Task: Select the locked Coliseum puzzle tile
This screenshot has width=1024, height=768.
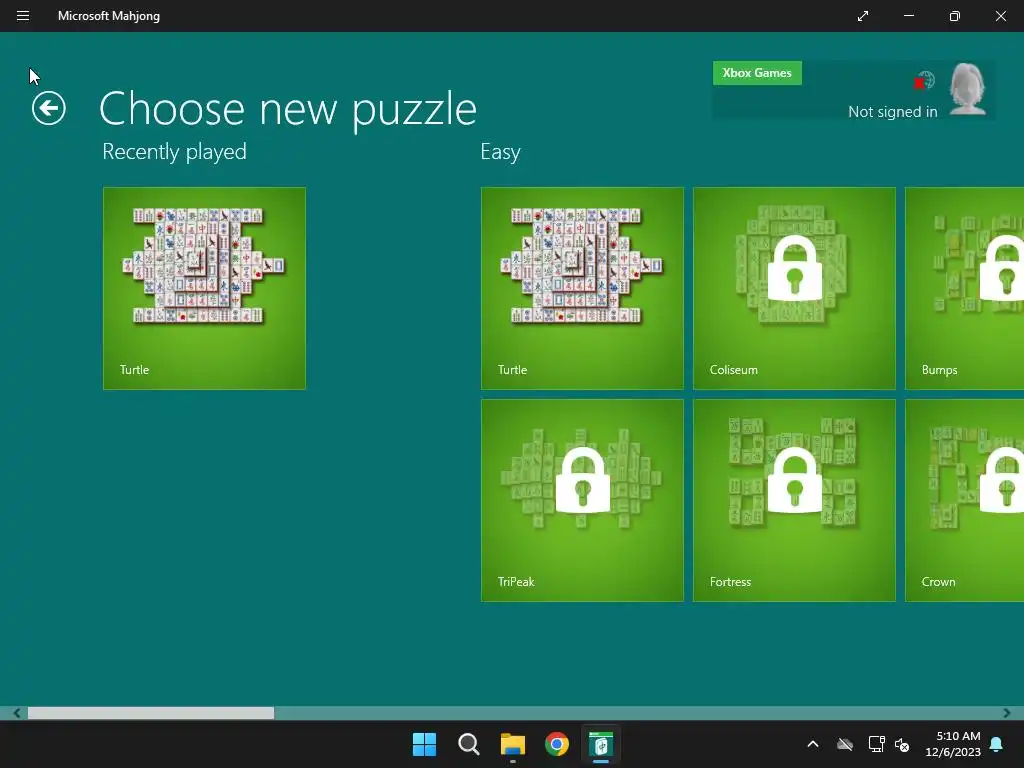Action: coord(794,289)
